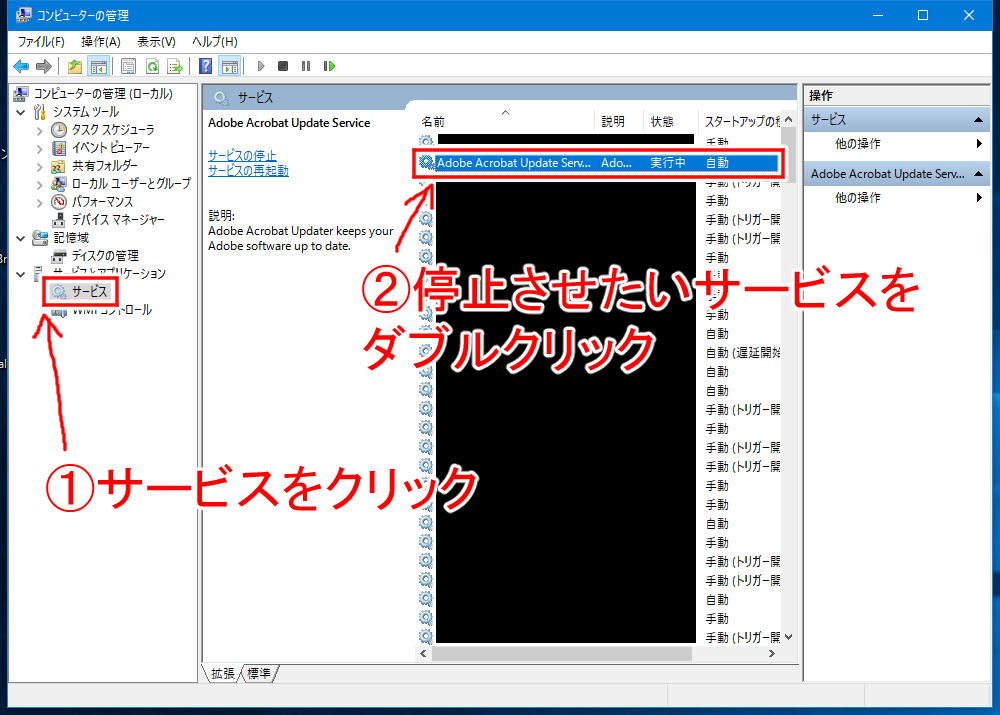The image size is (1000, 715).
Task: Sort by the 説明 column header
Action: click(613, 121)
